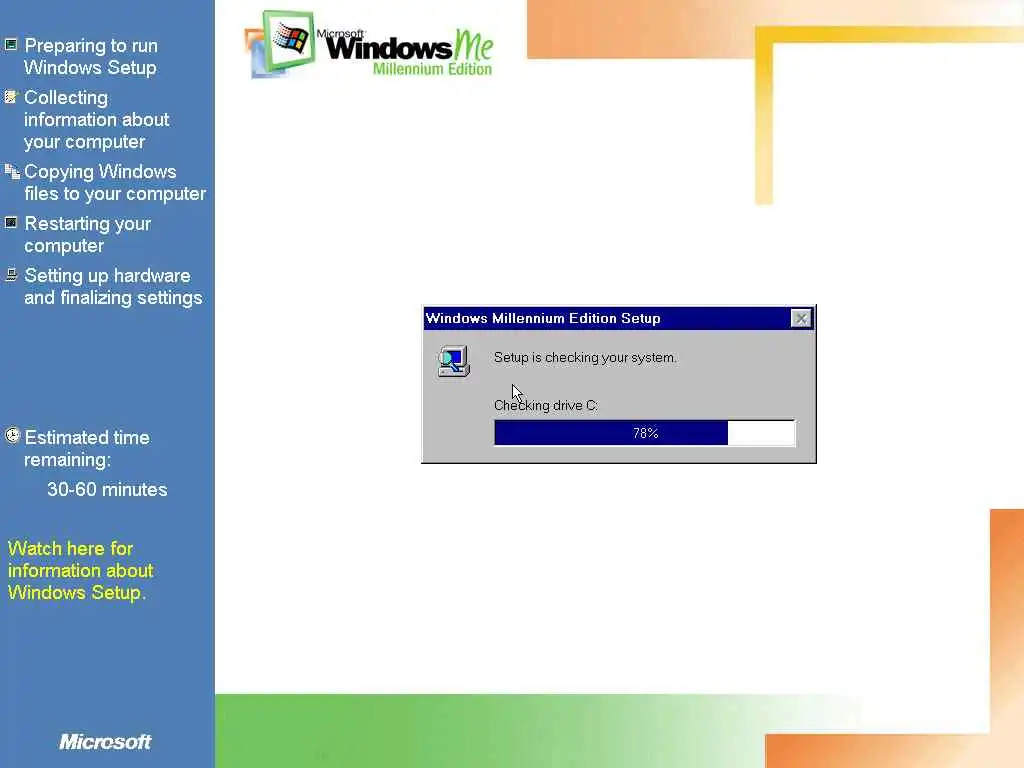The image size is (1024, 768).
Task: Click the Copying Windows files step icon
Action: coord(12,171)
